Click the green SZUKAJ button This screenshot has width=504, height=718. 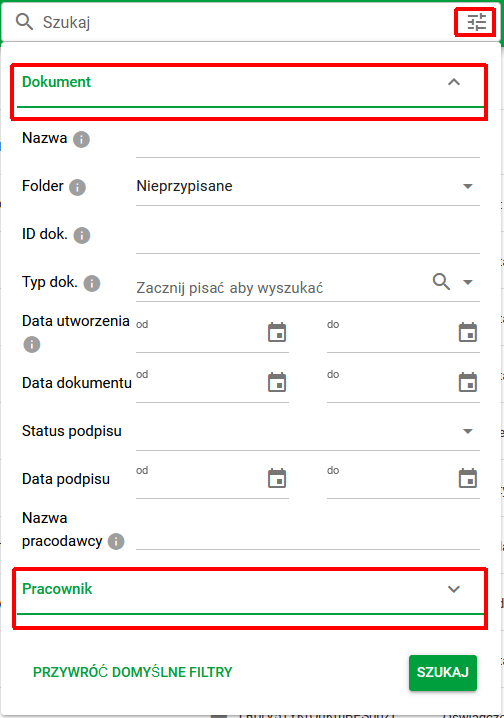[x=443, y=672]
